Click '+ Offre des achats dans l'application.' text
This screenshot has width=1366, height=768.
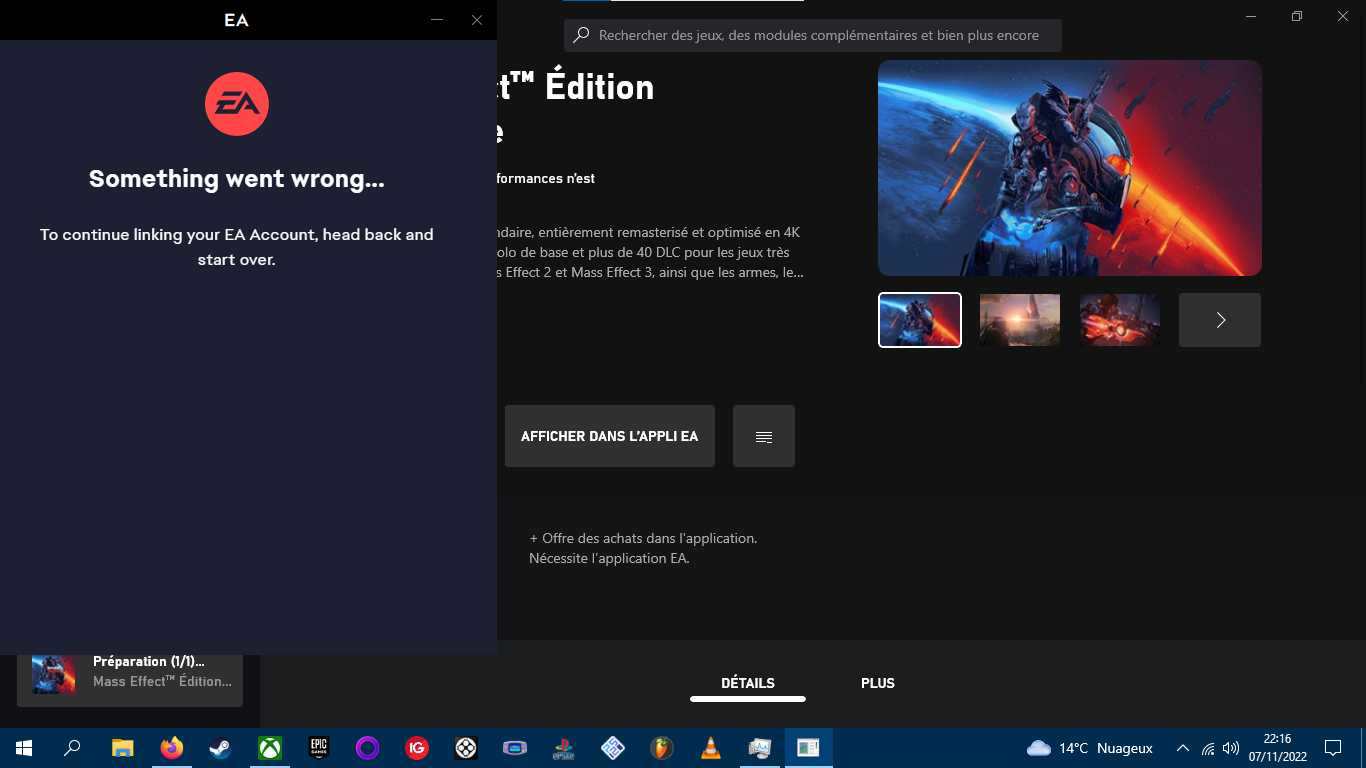[x=643, y=538]
